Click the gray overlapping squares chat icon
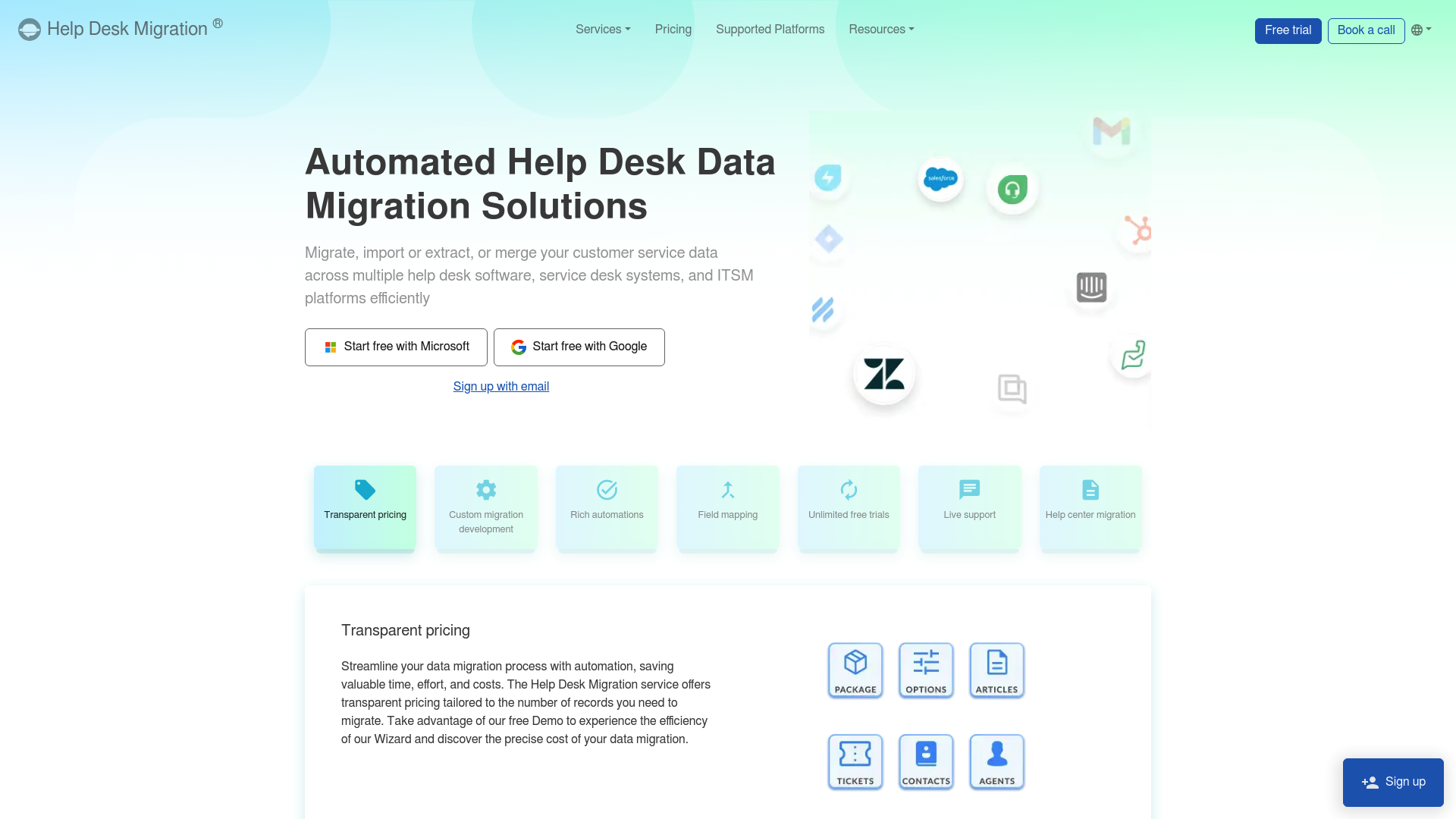This screenshot has width=1456, height=819. (1012, 389)
